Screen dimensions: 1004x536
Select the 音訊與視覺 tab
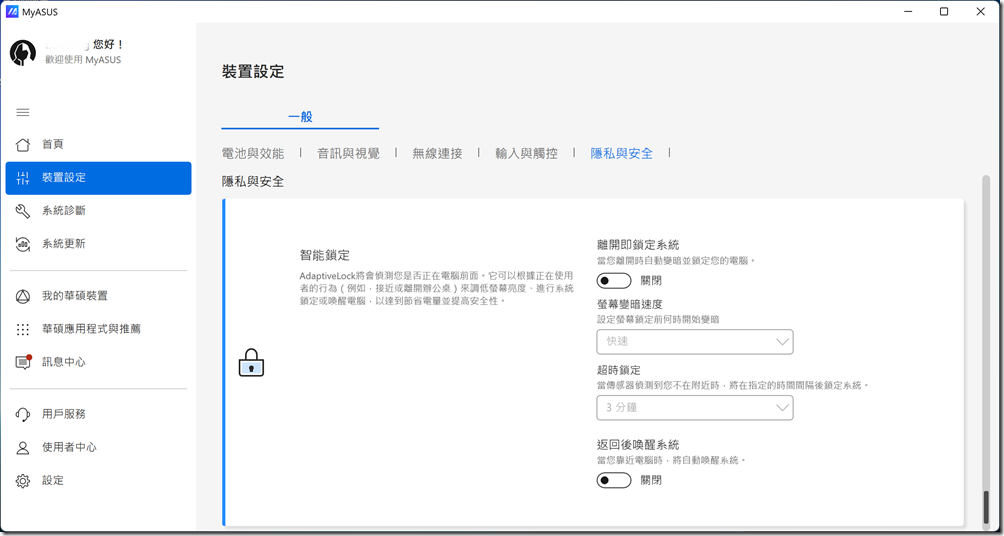(x=348, y=153)
